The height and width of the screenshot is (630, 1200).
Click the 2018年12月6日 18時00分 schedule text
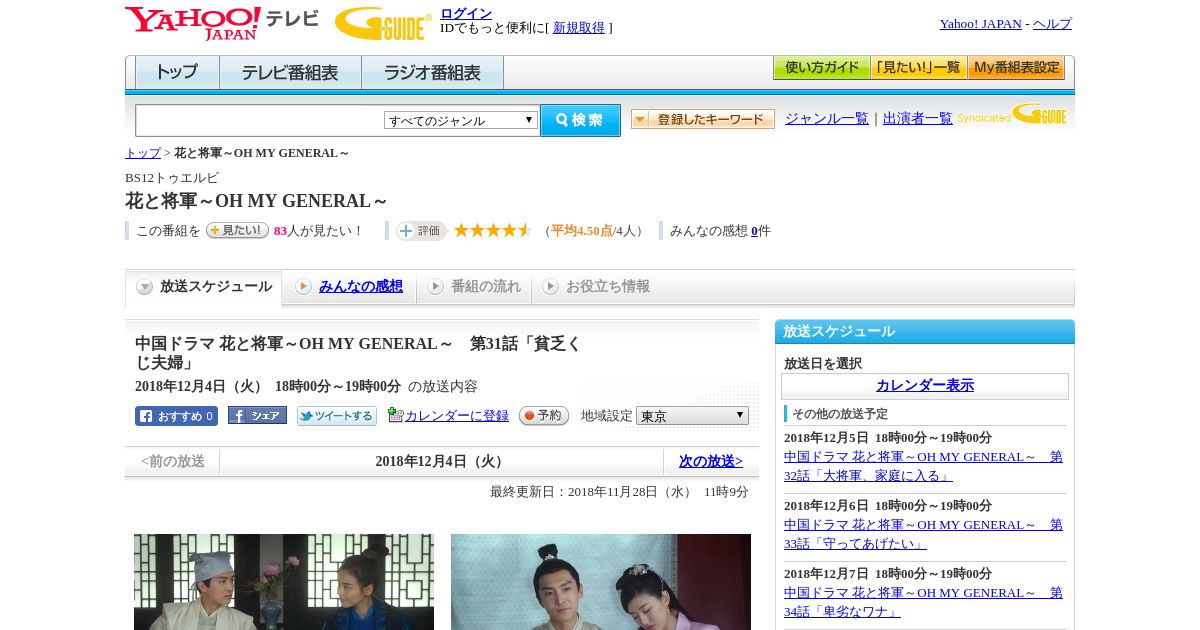click(x=888, y=506)
